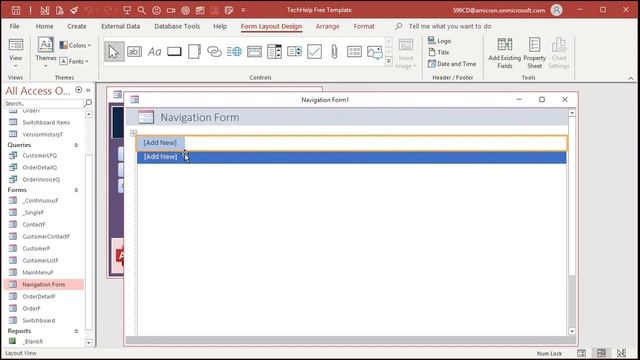Screen dimensions: 640x360
Task: Click the user account avatar icon
Action: point(556,10)
